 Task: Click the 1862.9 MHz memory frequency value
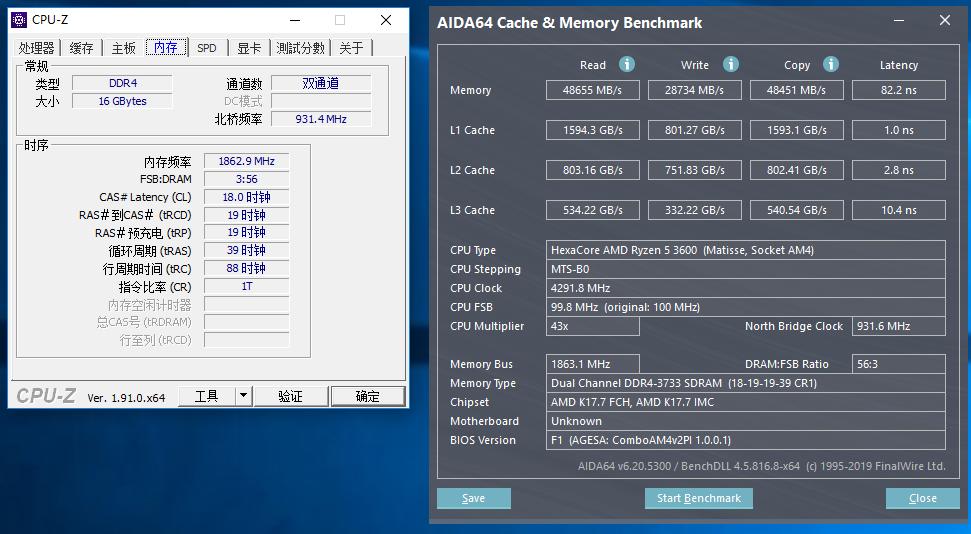point(246,161)
